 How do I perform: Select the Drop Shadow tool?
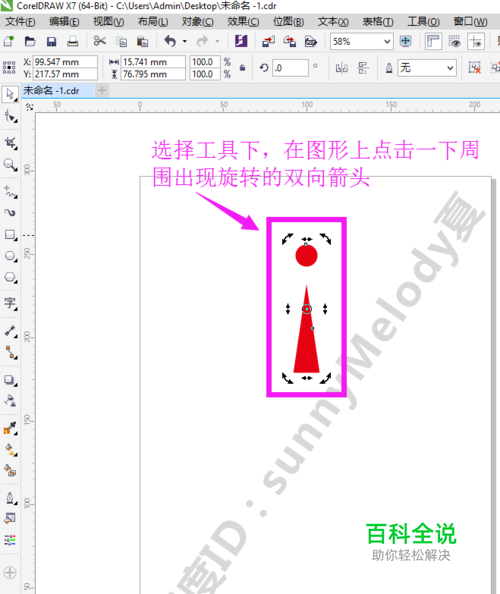10,380
